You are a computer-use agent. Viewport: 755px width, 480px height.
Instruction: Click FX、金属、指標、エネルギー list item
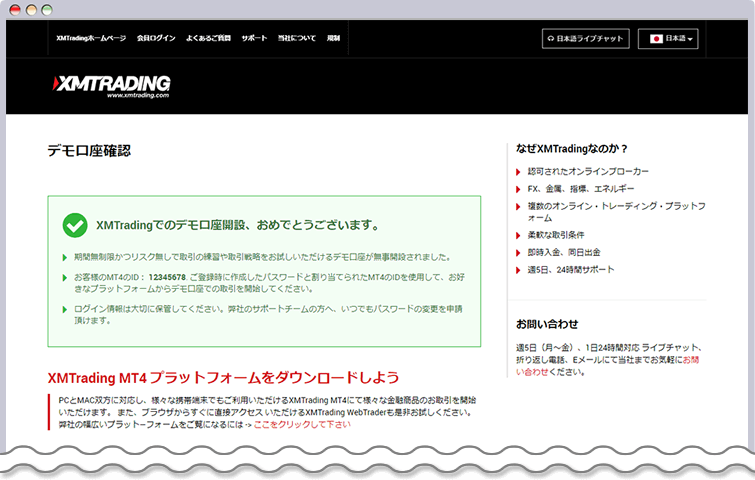tap(581, 189)
